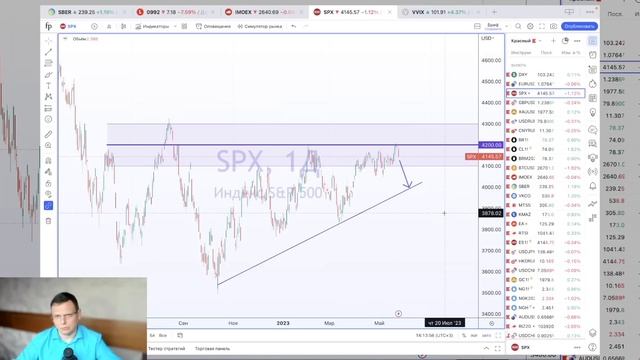Open the Красный watchlist name dropdown

point(526,41)
